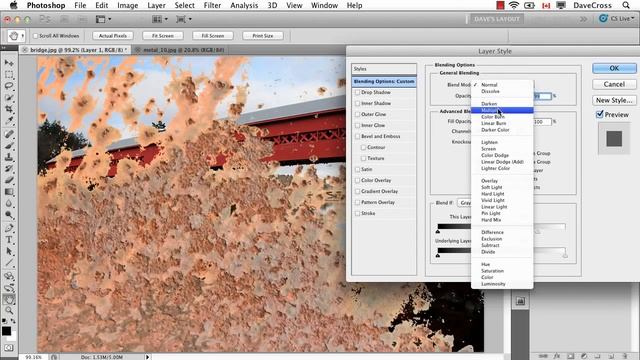Select the Pen tool
This screenshot has width=640, height=360.
(x=9, y=228)
